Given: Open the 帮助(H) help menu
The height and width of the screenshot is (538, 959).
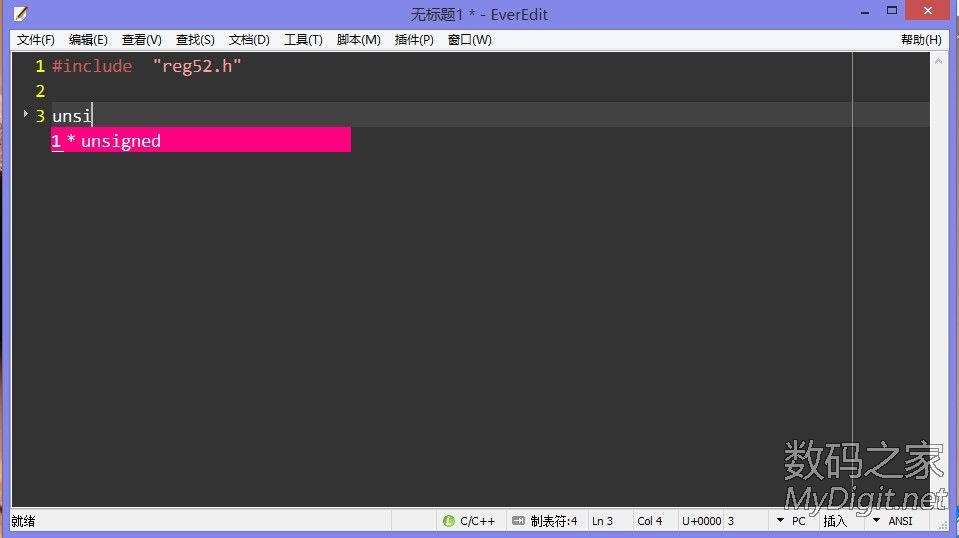Looking at the screenshot, I should 921,40.
